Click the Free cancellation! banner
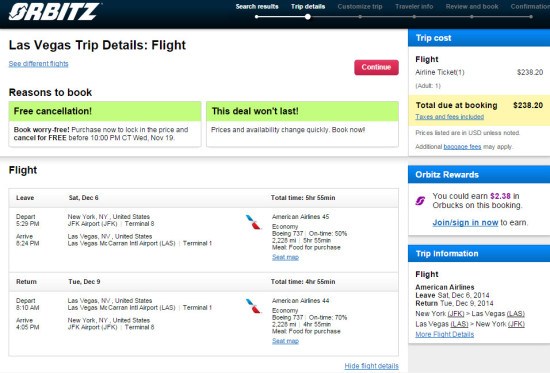The width and height of the screenshot is (550, 373). (105, 111)
